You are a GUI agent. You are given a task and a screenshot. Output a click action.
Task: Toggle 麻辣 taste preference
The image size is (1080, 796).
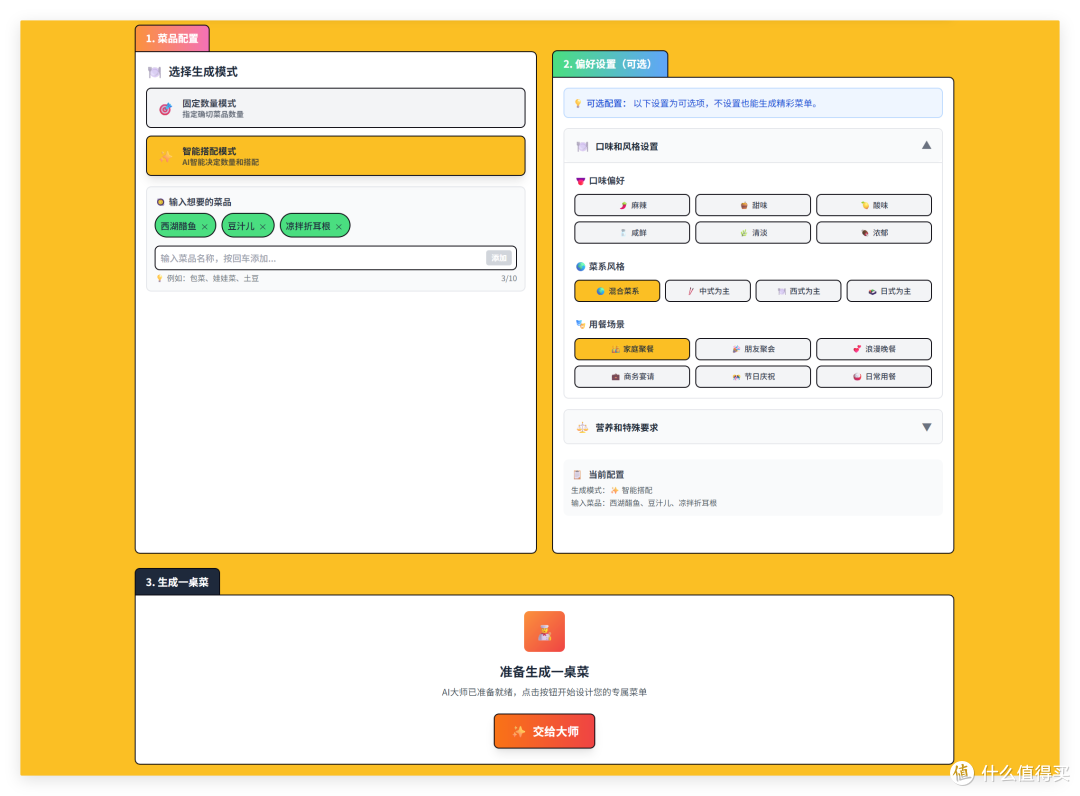(632, 205)
